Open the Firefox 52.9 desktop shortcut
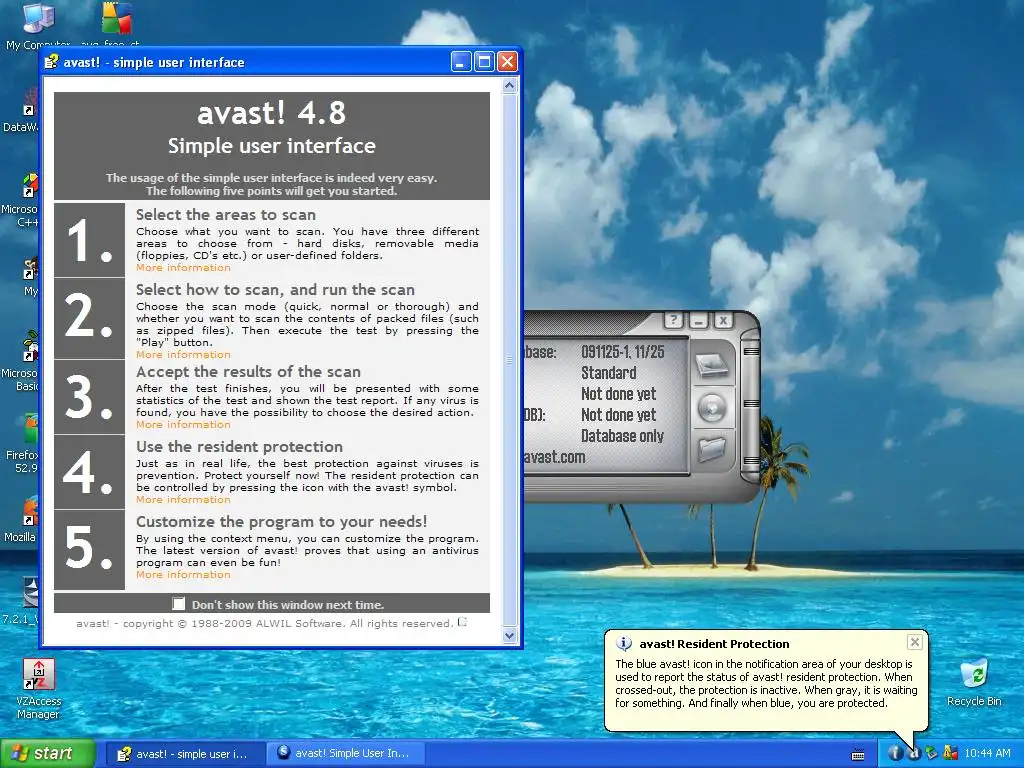This screenshot has width=1024, height=768. [x=21, y=444]
